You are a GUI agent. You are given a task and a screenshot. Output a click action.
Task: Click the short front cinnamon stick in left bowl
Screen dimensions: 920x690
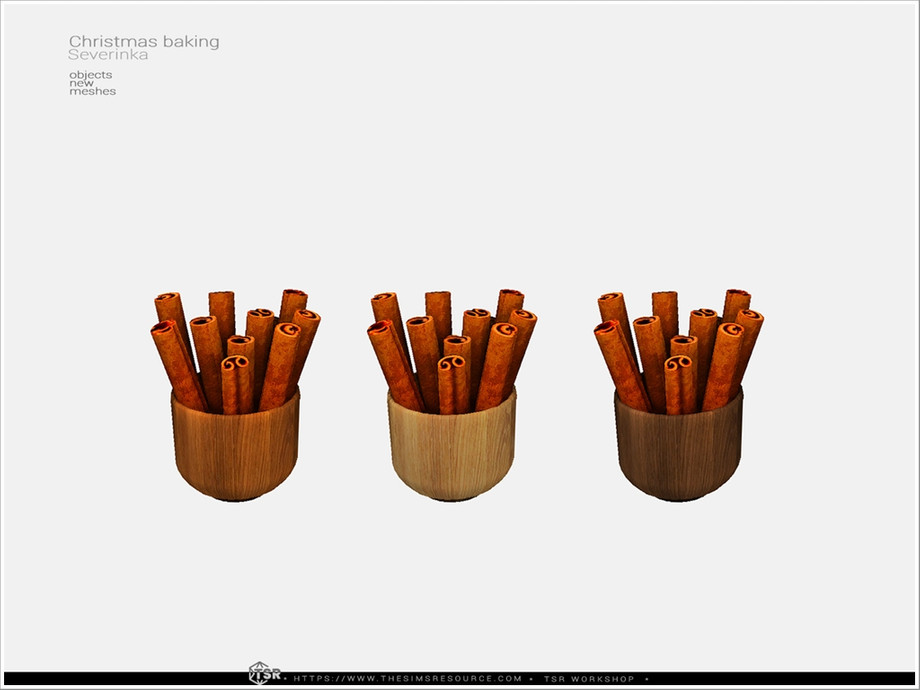tap(231, 387)
